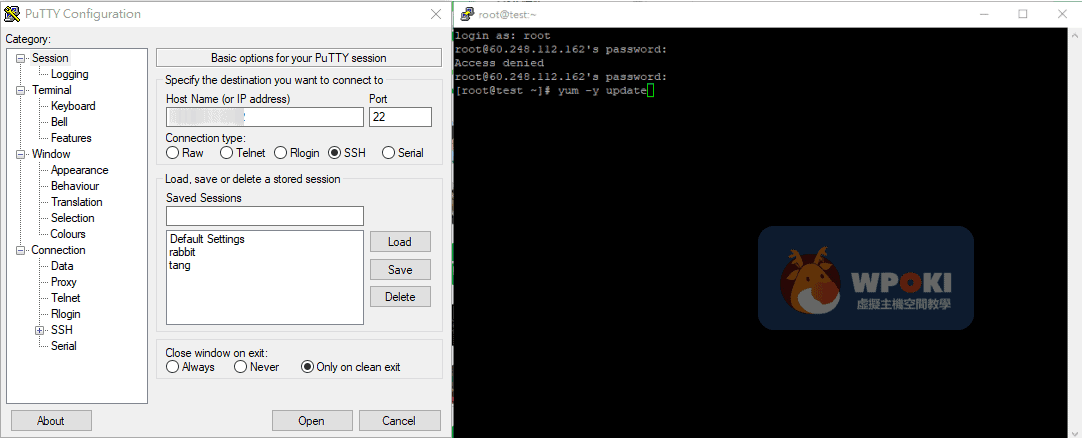This screenshot has height=438, width=1082.
Task: Open the Colours settings category
Action: (x=68, y=234)
